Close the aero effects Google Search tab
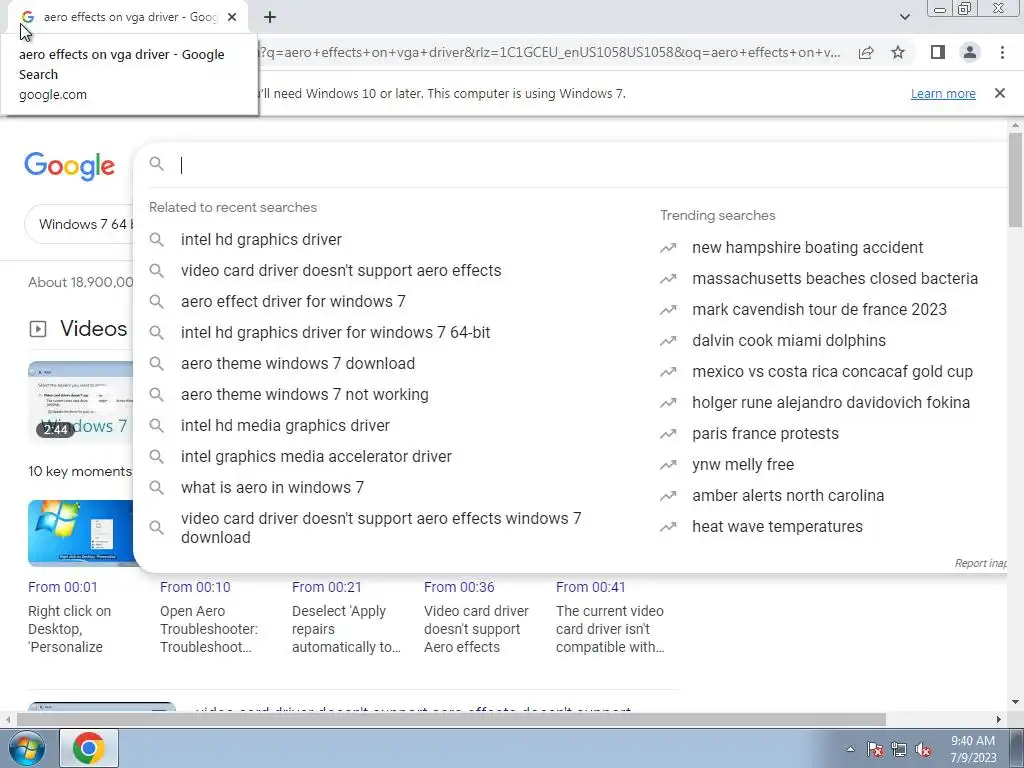 pyautogui.click(x=232, y=17)
